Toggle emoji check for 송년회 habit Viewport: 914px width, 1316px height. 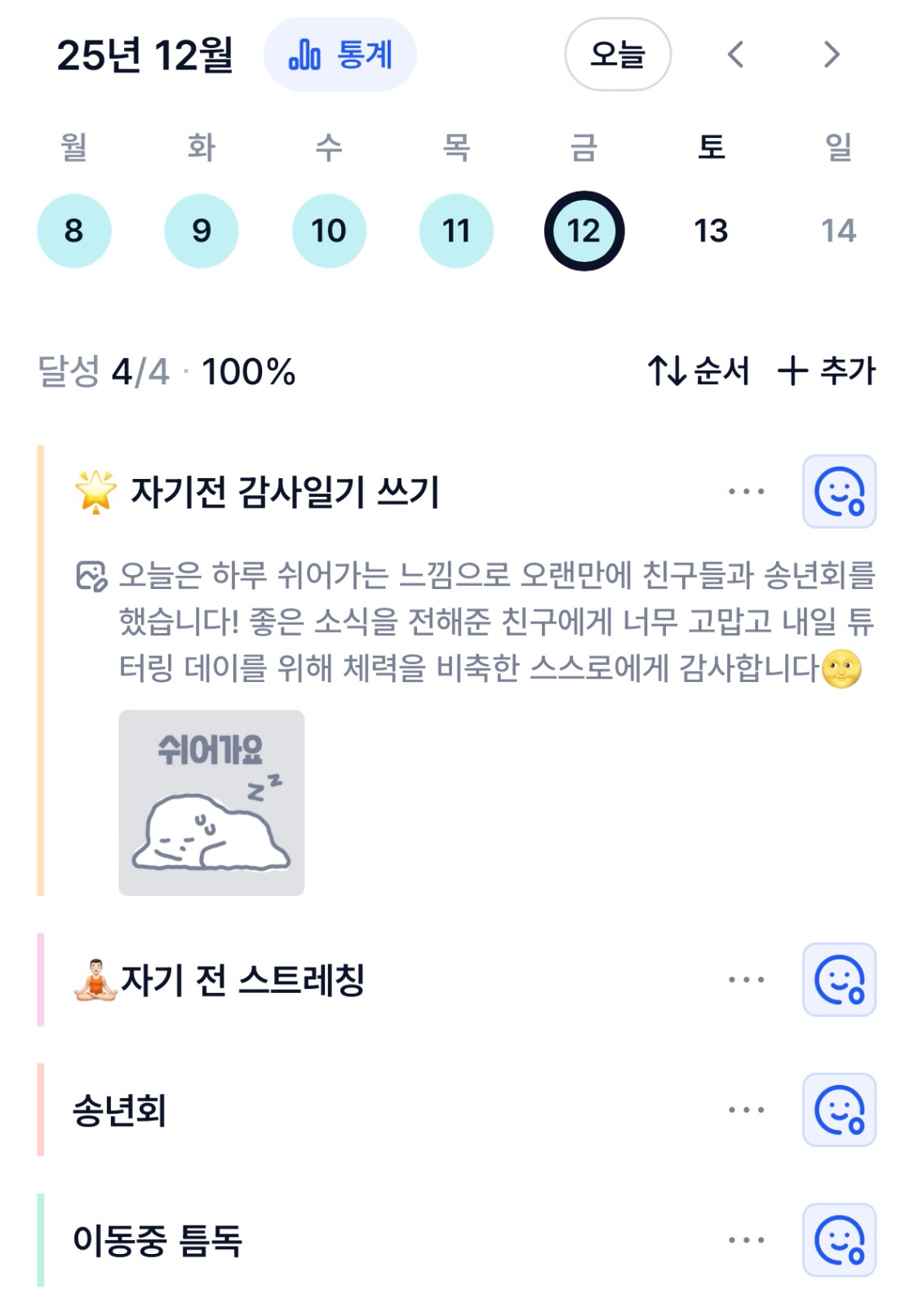tap(839, 1110)
